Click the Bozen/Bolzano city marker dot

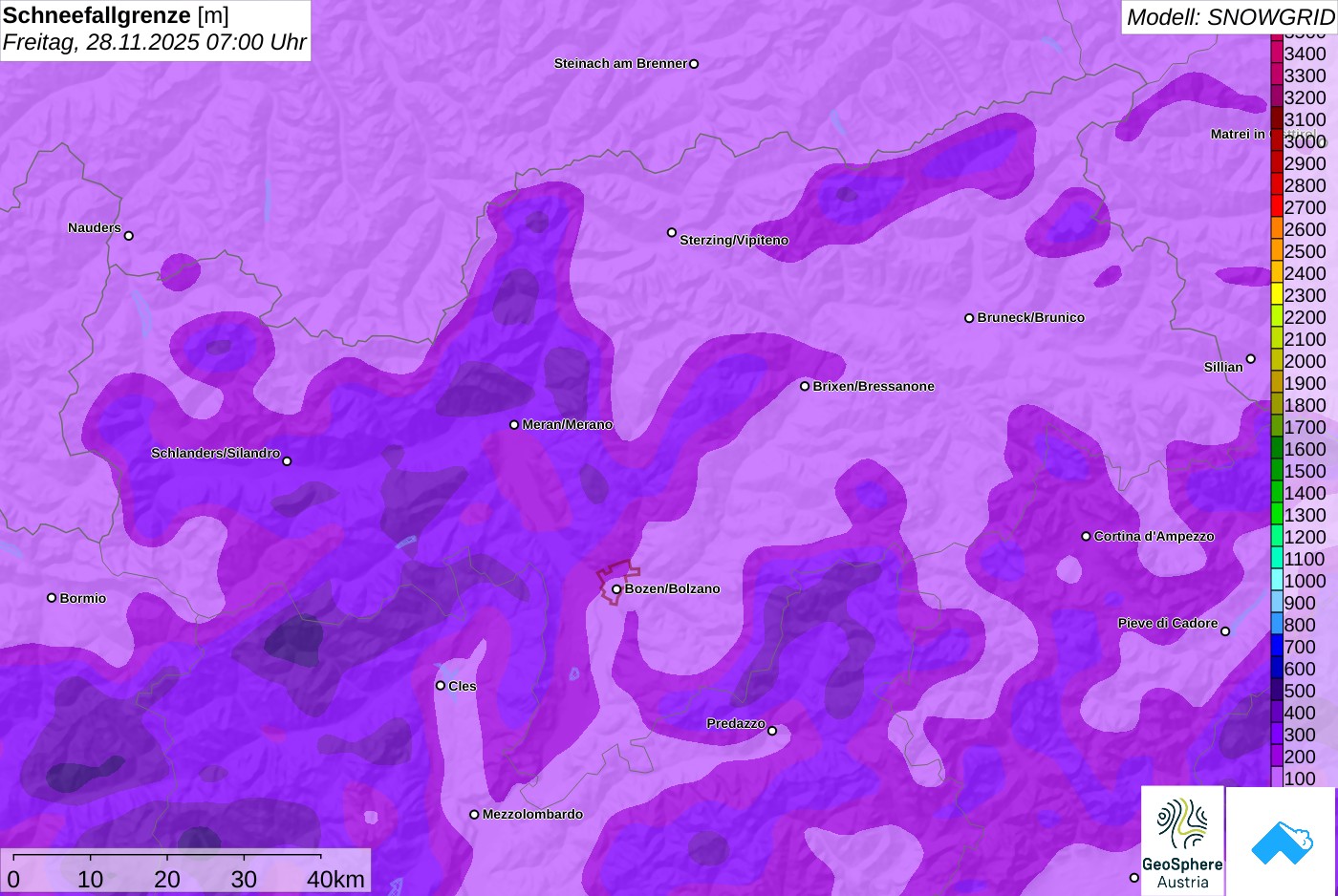[x=616, y=589]
